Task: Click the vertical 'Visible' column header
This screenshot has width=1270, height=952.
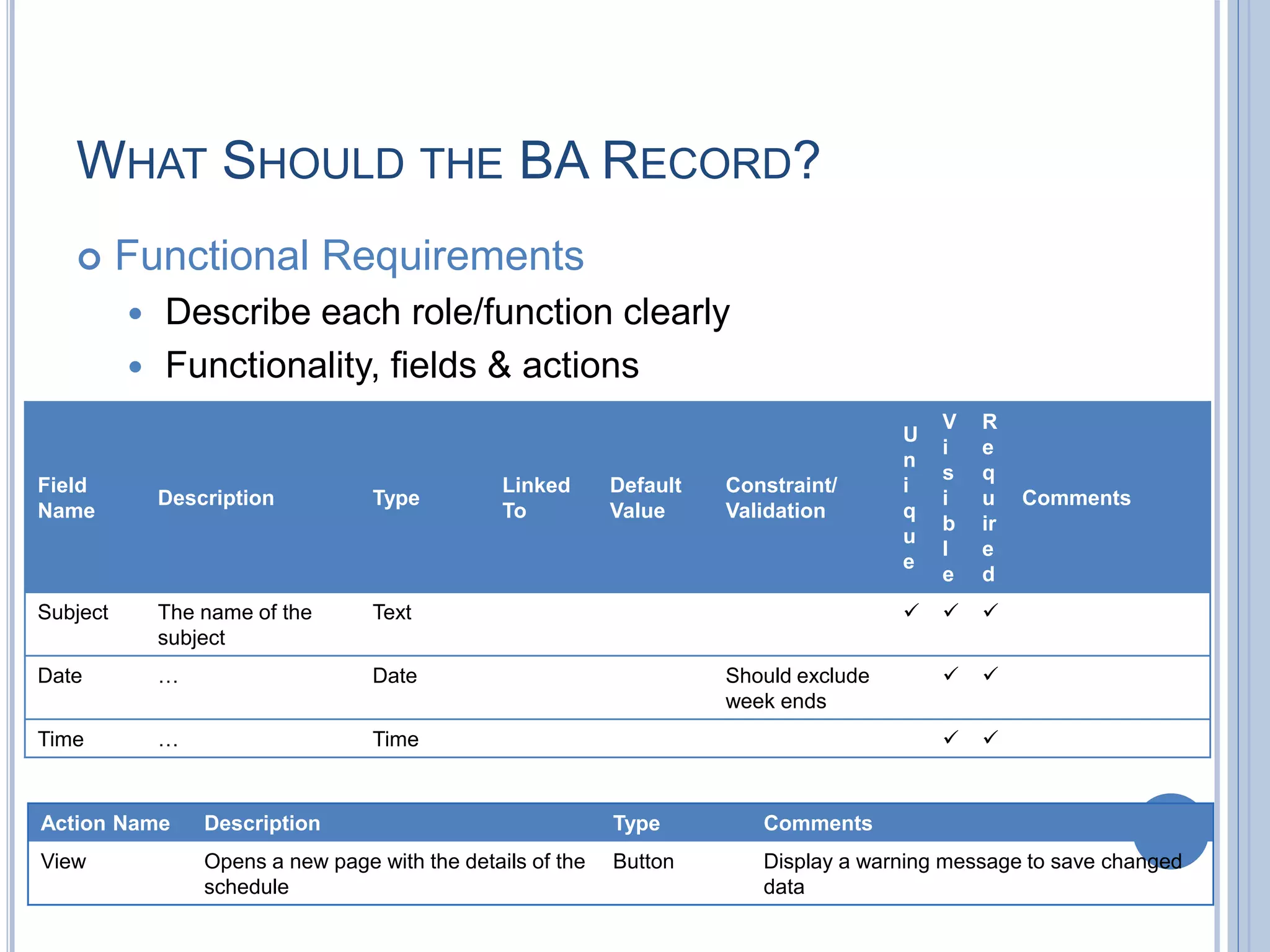Action: tap(948, 498)
